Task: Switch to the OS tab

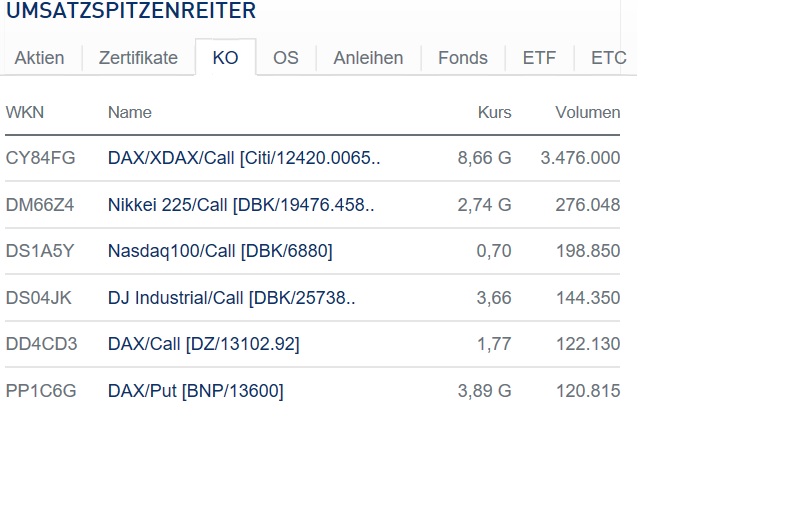Action: coord(286,58)
